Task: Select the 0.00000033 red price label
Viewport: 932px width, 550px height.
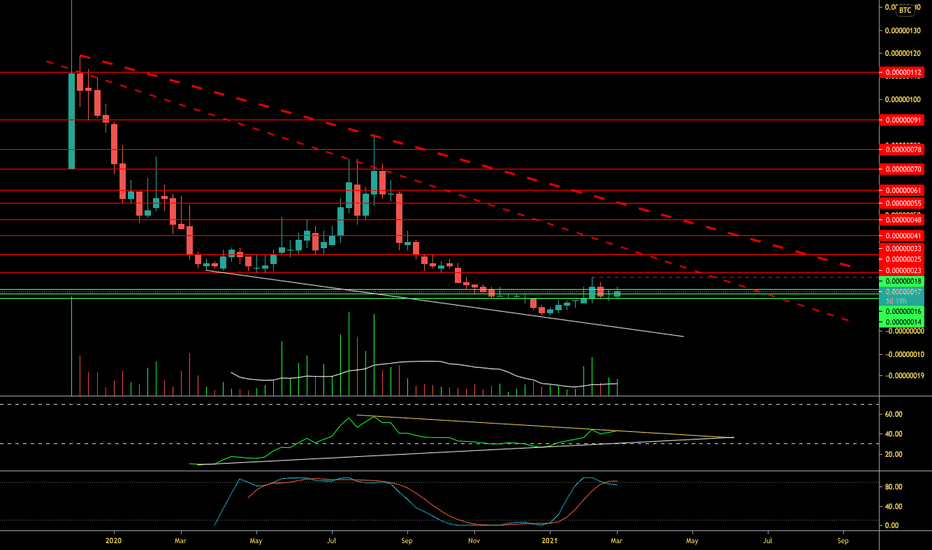Action: point(901,249)
